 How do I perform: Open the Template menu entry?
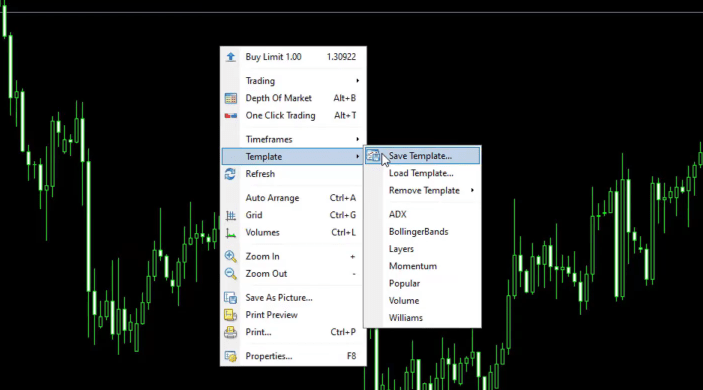(x=293, y=156)
